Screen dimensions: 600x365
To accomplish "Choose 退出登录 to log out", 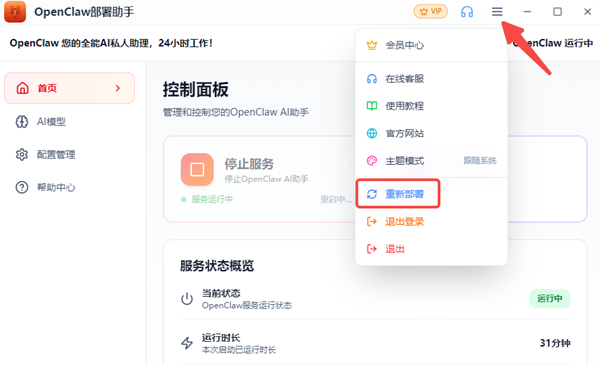I will (431, 222).
